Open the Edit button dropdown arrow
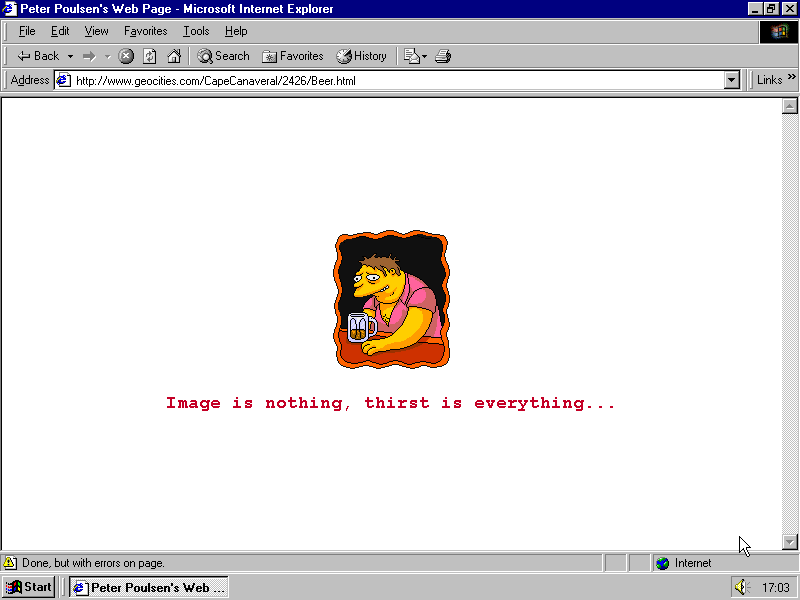The height and width of the screenshot is (600, 800). tap(424, 56)
